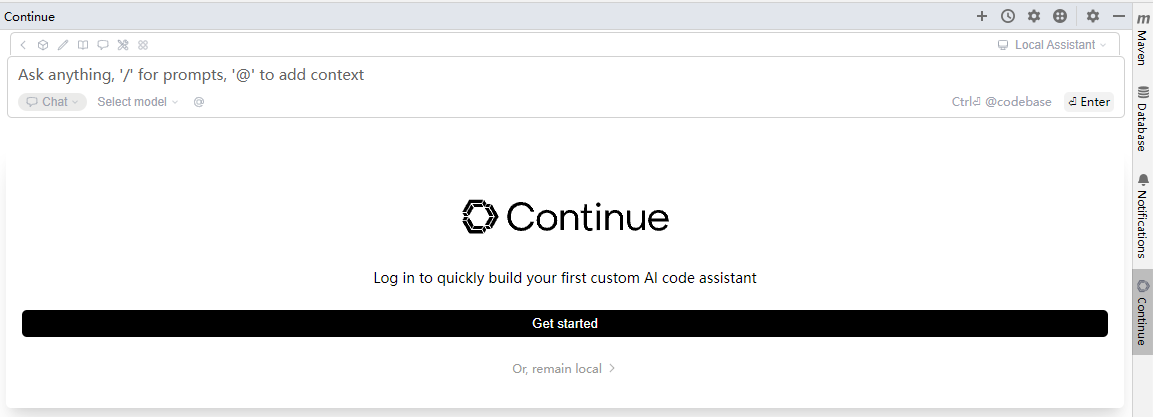Viewport: 1153px width, 417px height.
Task: Click the cube models icon in toolbar
Action: click(x=43, y=45)
